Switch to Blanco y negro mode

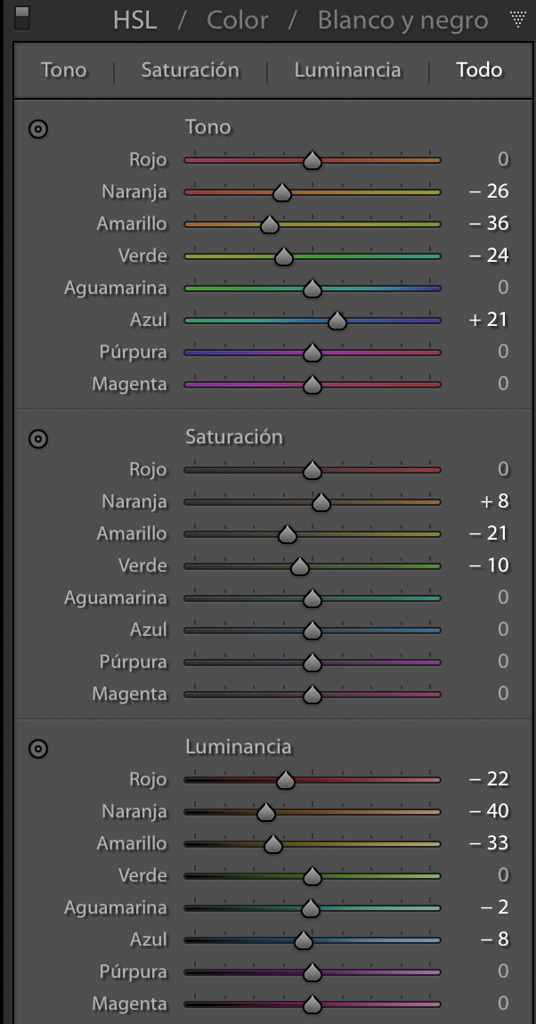pos(403,21)
